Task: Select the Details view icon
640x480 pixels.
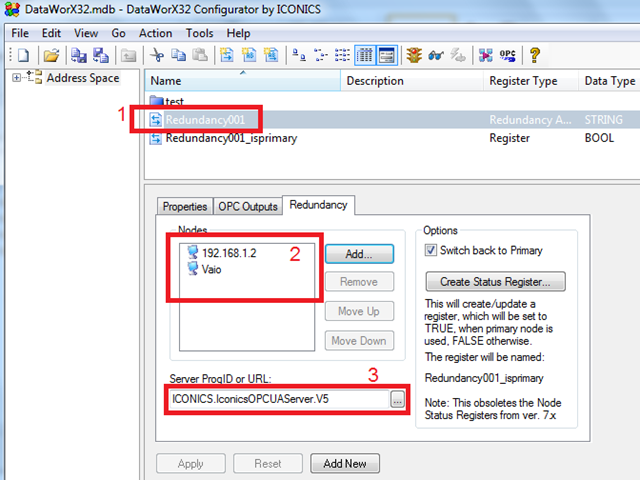Action: tap(365, 55)
